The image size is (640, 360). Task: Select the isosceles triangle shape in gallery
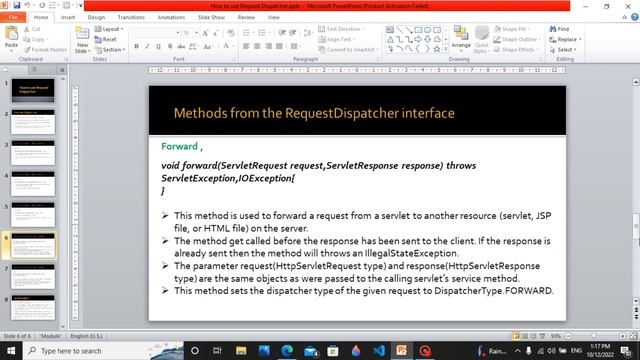390,40
